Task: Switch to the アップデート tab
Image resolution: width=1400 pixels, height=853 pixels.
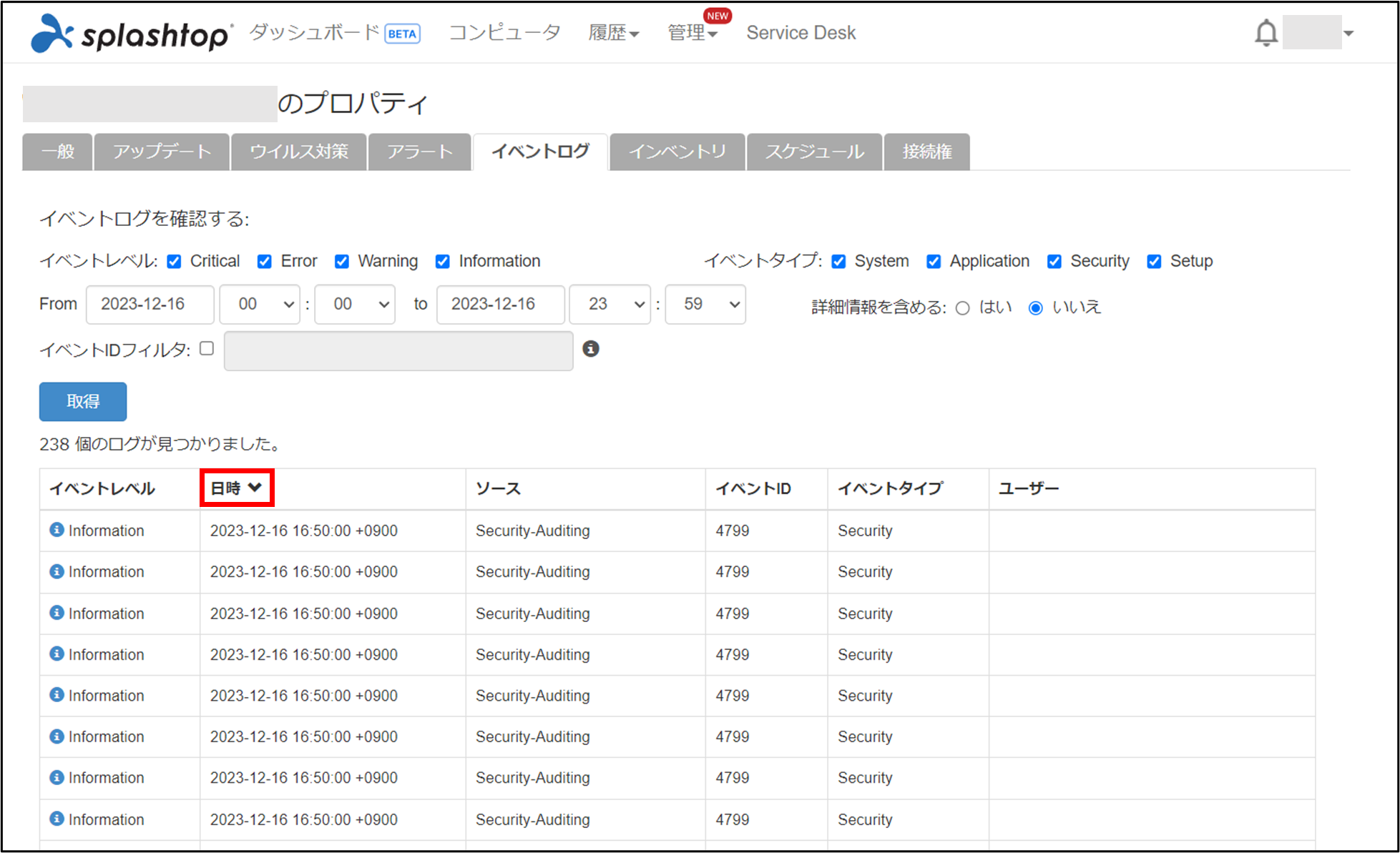Action: tap(162, 152)
